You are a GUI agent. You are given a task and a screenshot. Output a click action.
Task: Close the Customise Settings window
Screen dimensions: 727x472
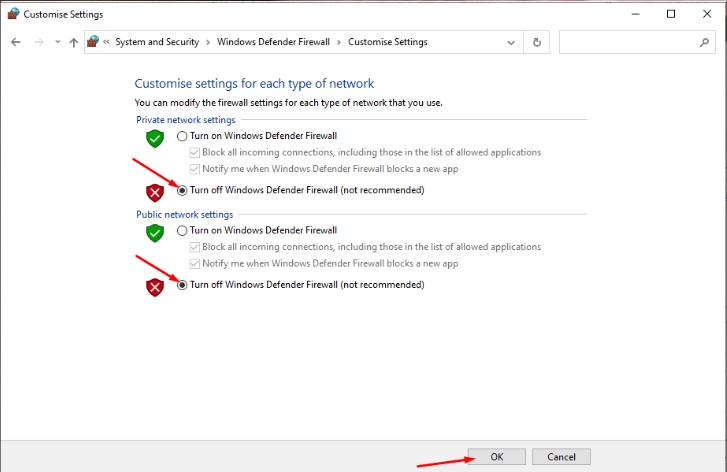707,14
